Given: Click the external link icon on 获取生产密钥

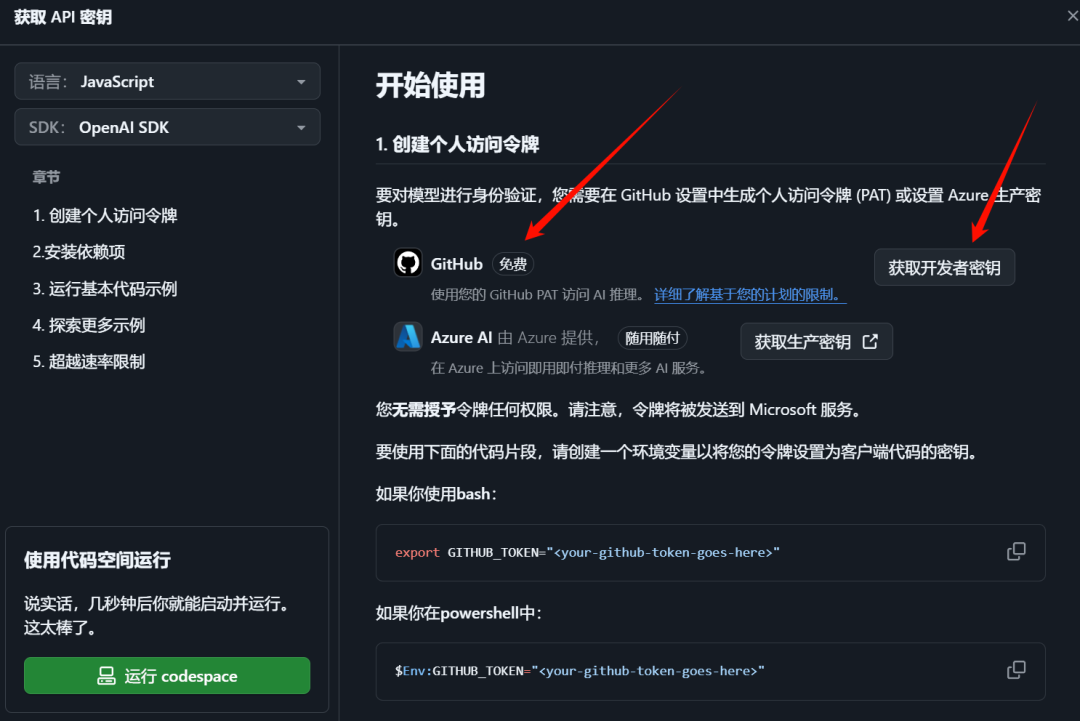Looking at the screenshot, I should [x=871, y=341].
